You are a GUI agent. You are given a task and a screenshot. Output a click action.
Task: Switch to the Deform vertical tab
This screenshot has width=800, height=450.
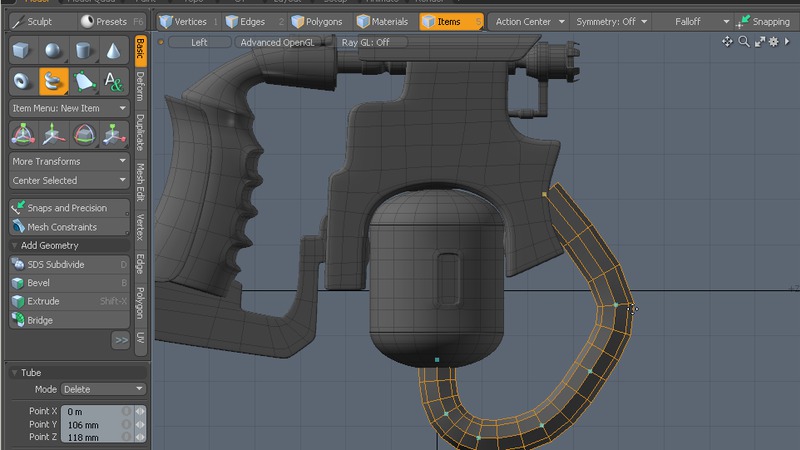pyautogui.click(x=140, y=87)
